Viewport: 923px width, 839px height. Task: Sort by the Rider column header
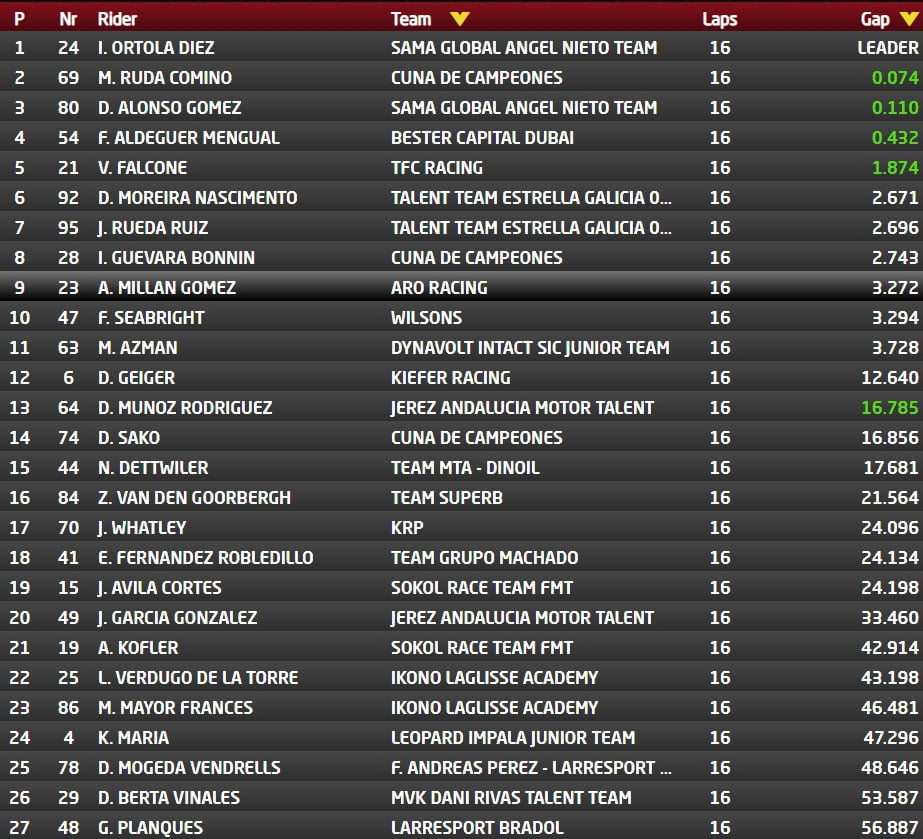(x=117, y=18)
